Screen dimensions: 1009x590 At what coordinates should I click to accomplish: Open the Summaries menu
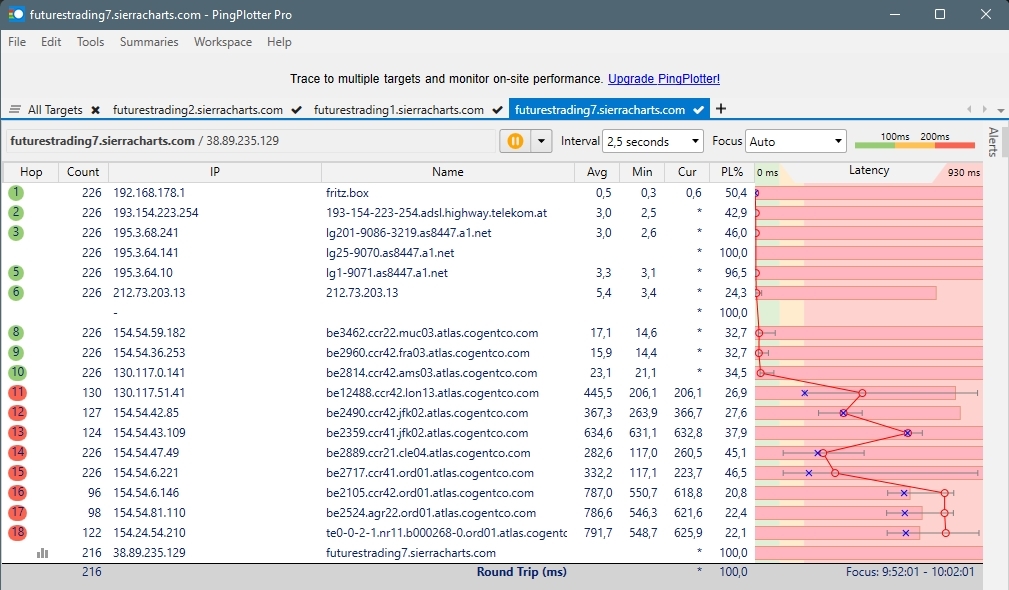149,42
